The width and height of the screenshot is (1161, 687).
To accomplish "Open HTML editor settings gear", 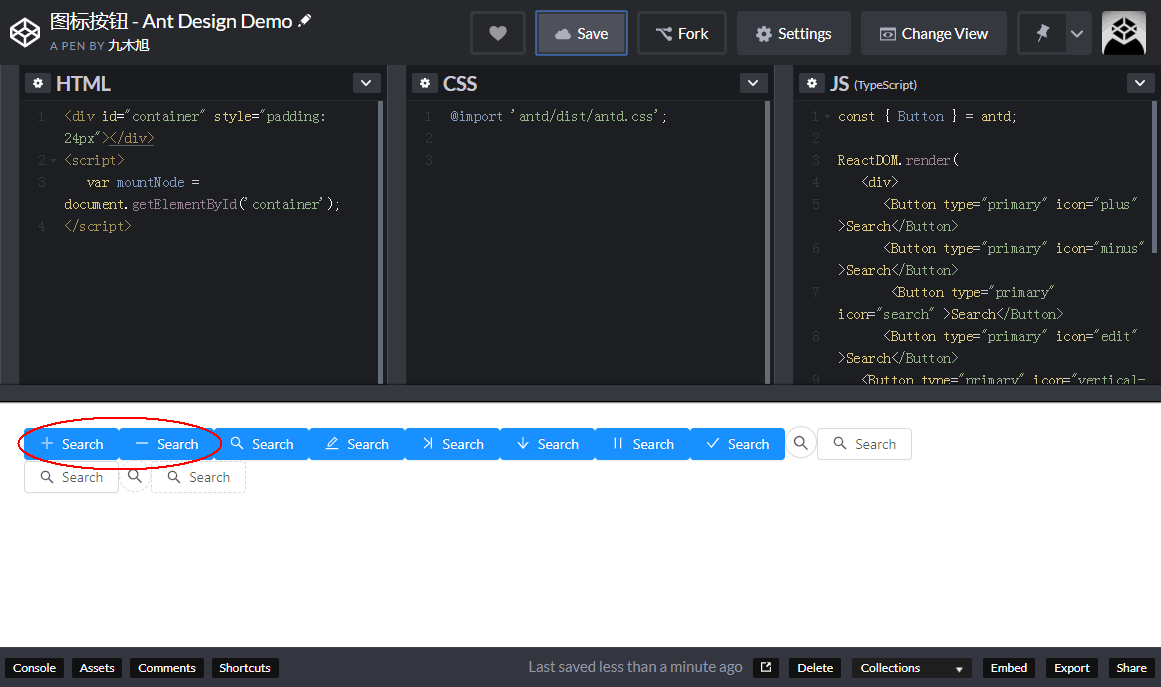I will click(x=38, y=83).
